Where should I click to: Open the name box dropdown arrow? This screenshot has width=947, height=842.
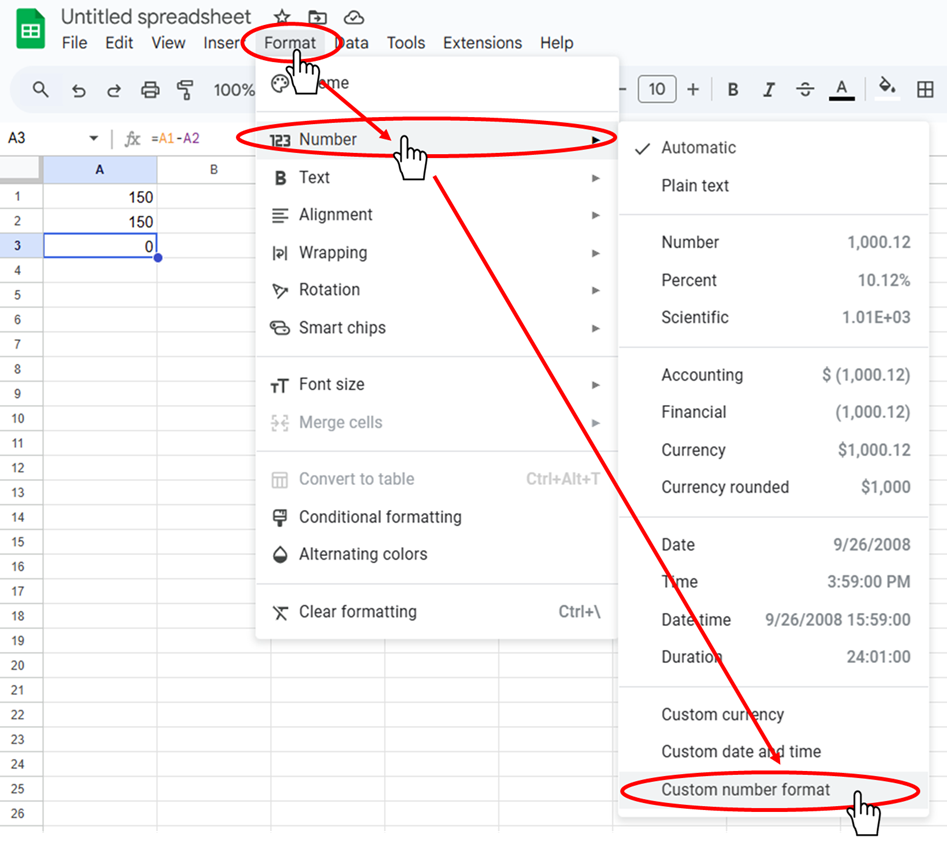coord(94,138)
